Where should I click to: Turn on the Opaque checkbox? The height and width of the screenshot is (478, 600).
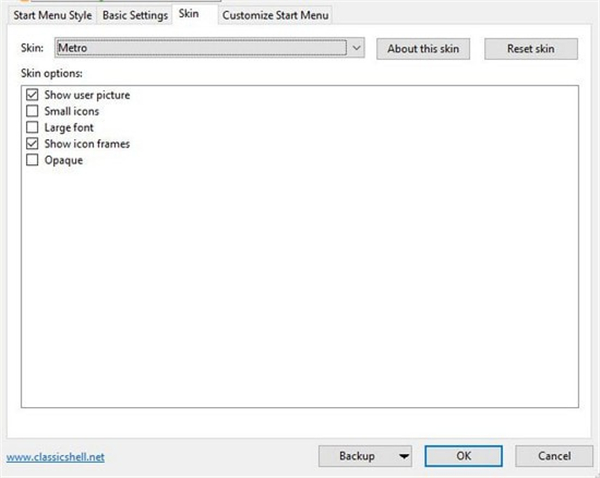[32, 159]
